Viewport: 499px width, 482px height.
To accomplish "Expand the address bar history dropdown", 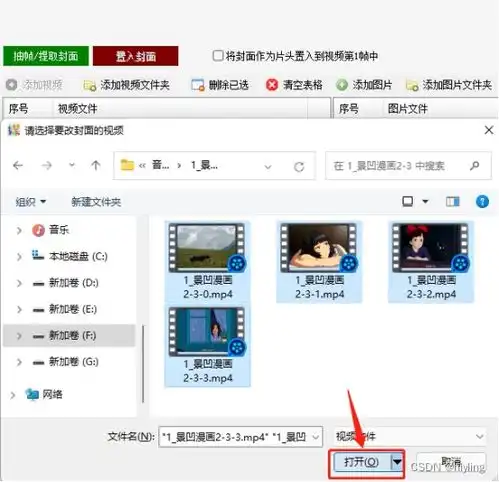I will (268, 166).
